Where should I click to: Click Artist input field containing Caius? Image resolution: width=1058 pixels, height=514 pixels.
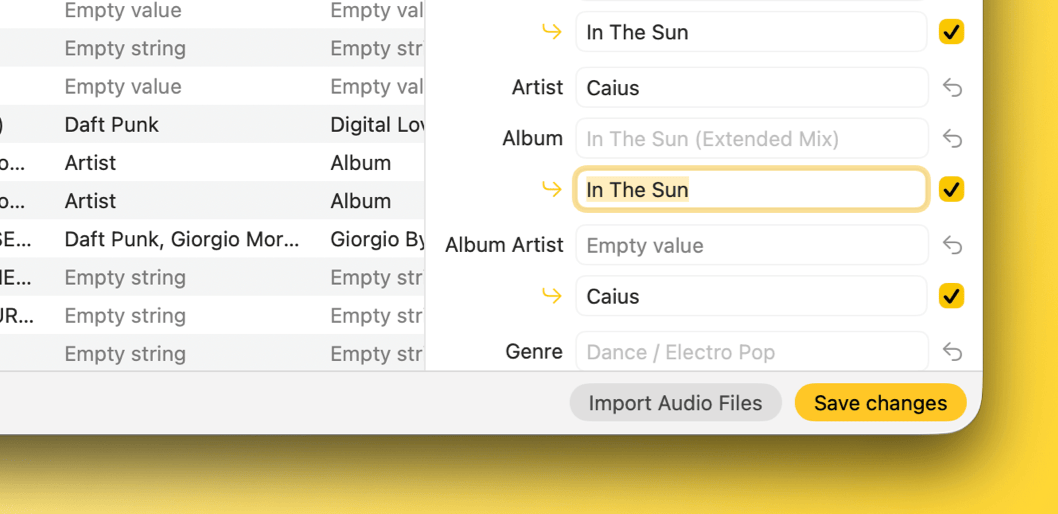tap(751, 88)
